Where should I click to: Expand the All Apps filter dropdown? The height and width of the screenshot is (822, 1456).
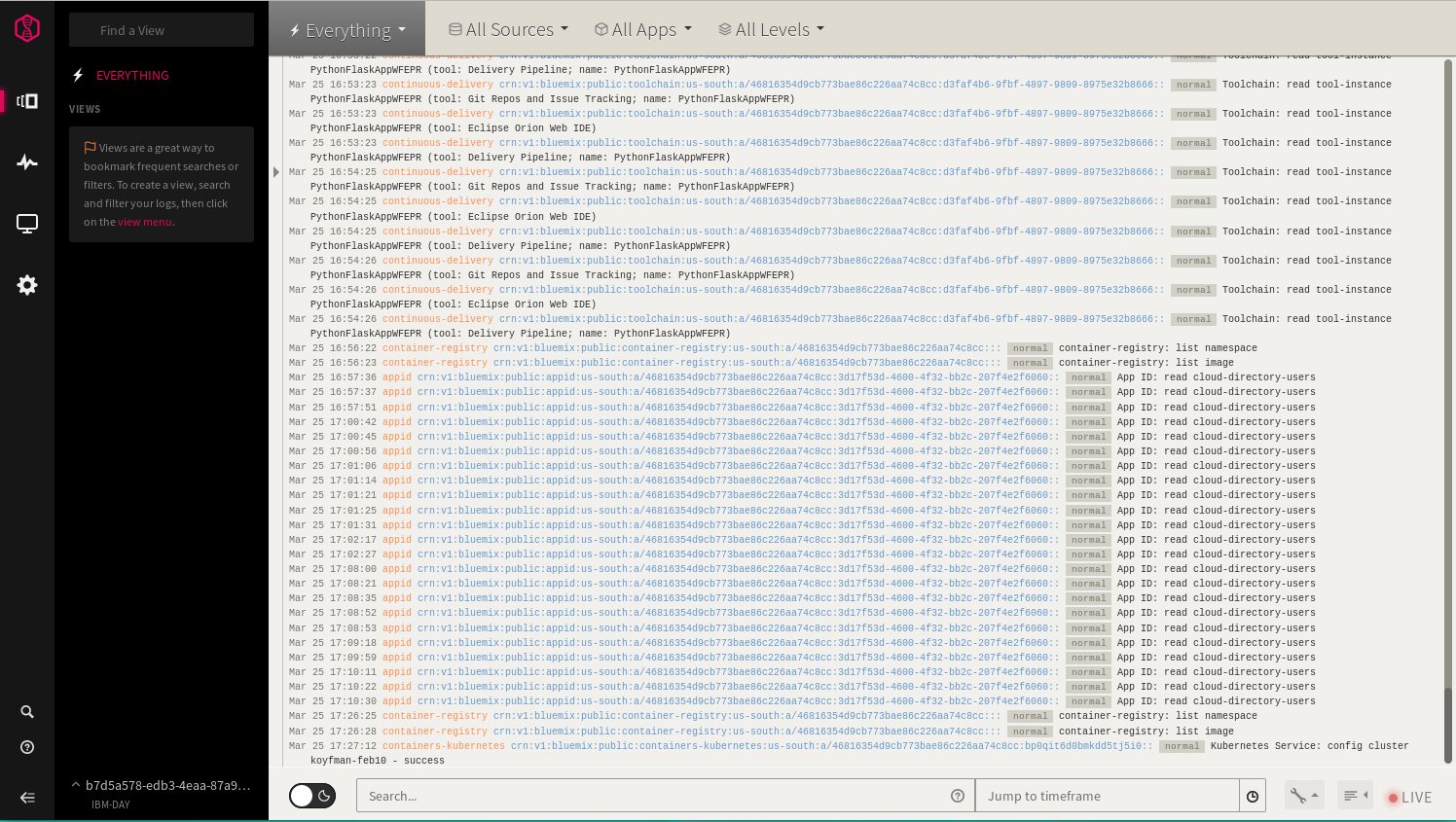[643, 30]
